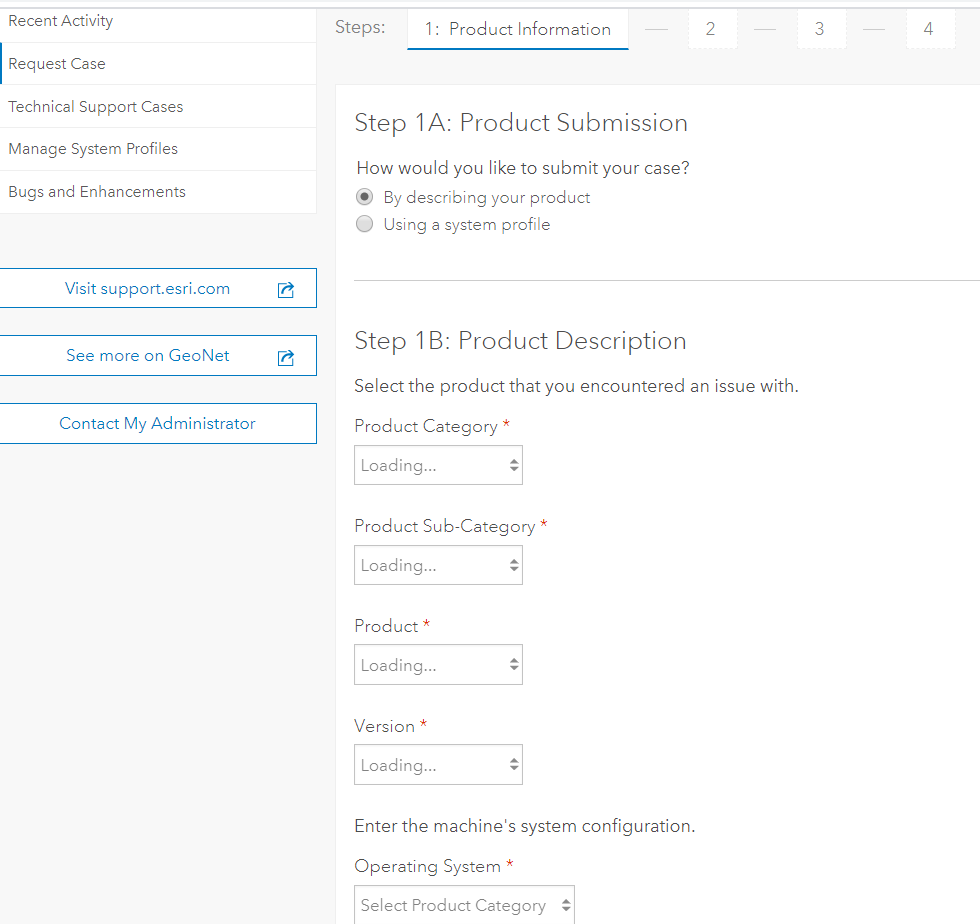Click See more on GeoNet button
Screen dimensions: 980x924
pyautogui.click(x=158, y=356)
